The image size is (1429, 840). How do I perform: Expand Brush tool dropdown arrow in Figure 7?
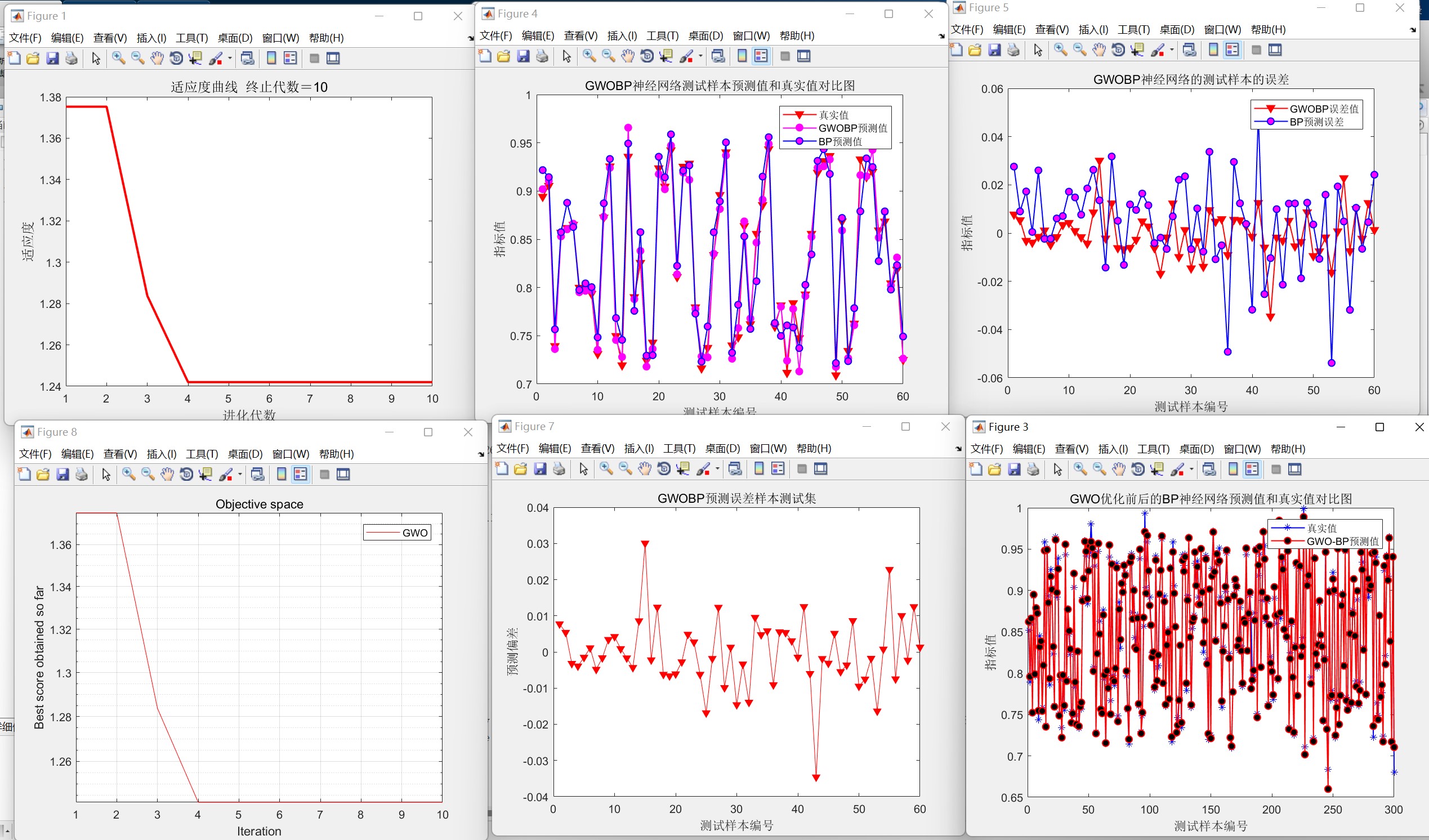(717, 468)
